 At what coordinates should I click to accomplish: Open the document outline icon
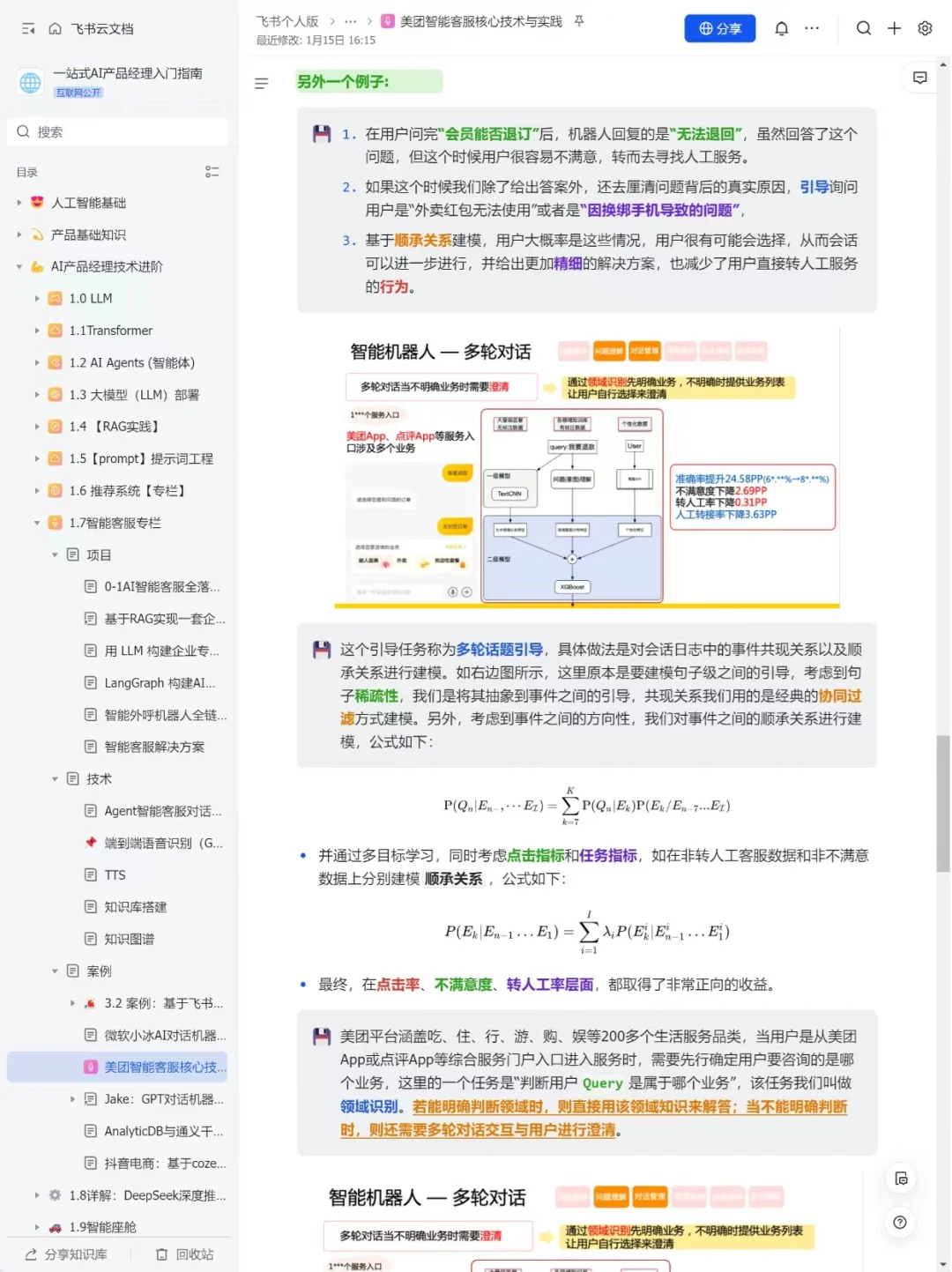261,84
